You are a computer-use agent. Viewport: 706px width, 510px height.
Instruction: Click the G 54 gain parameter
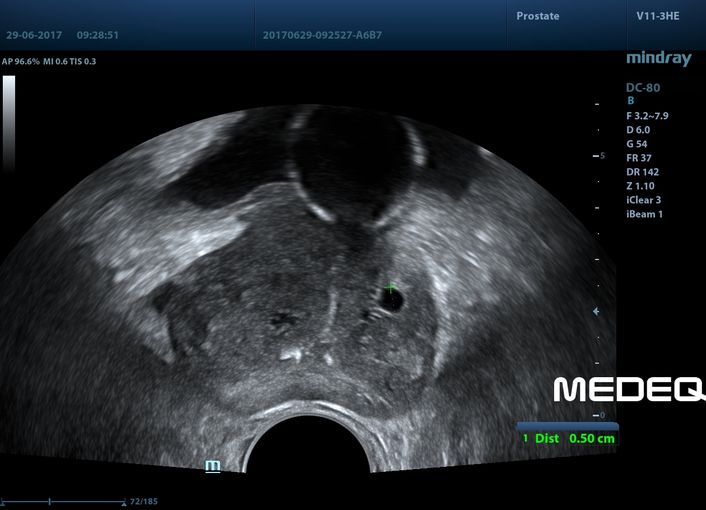[637, 144]
